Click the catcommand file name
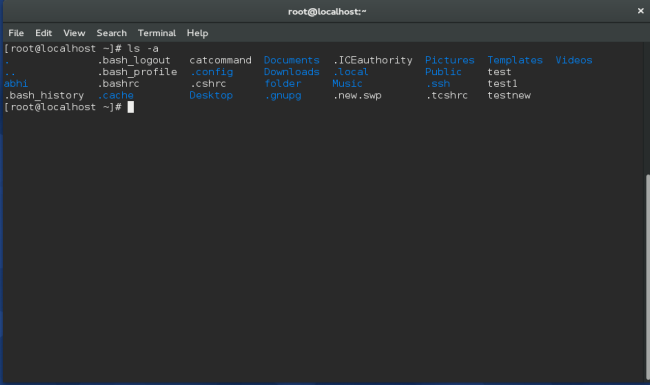The width and height of the screenshot is (650, 385). click(x=221, y=60)
